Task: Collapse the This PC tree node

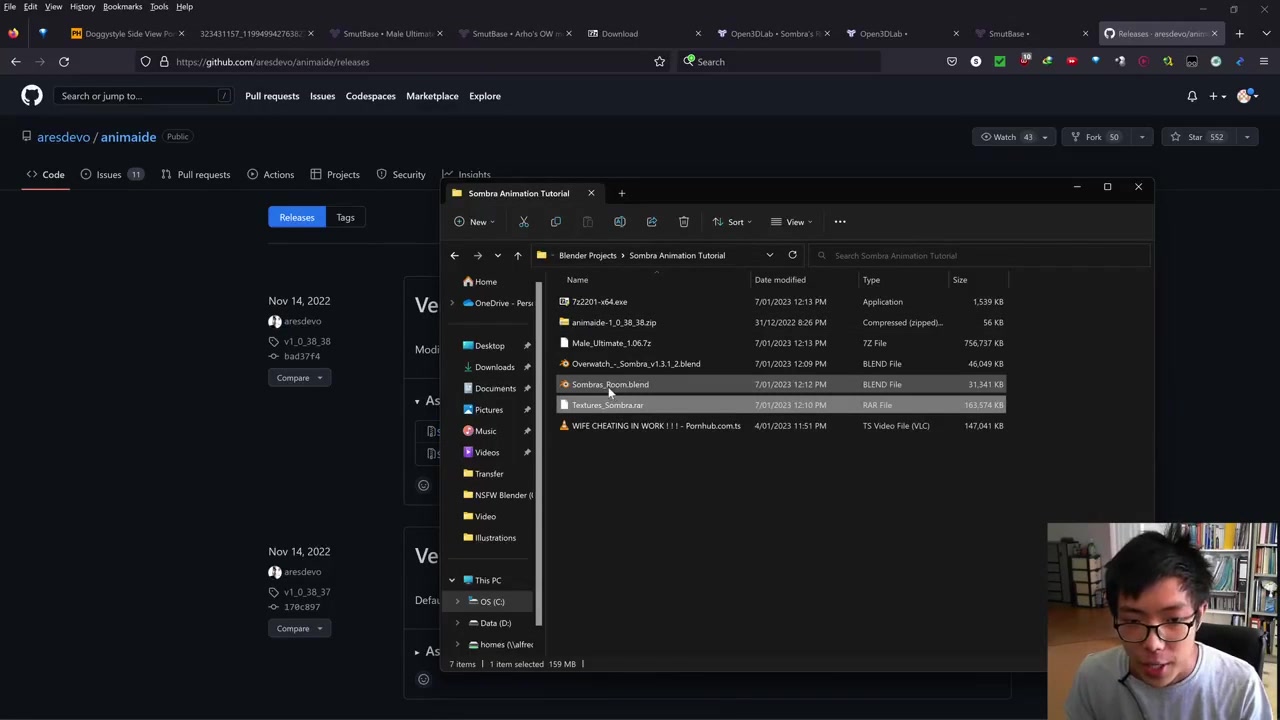Action: 451,580
